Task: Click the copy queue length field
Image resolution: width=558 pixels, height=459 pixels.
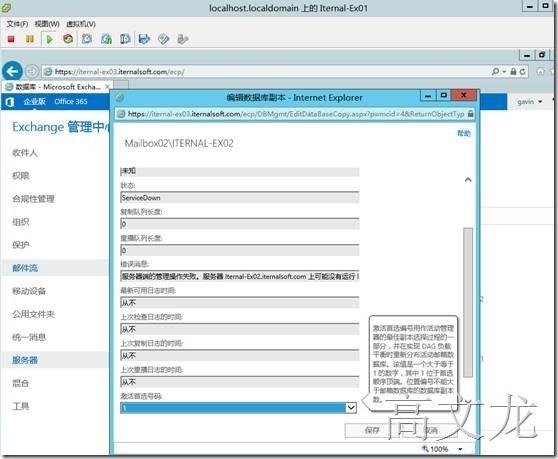Action: coord(239,224)
